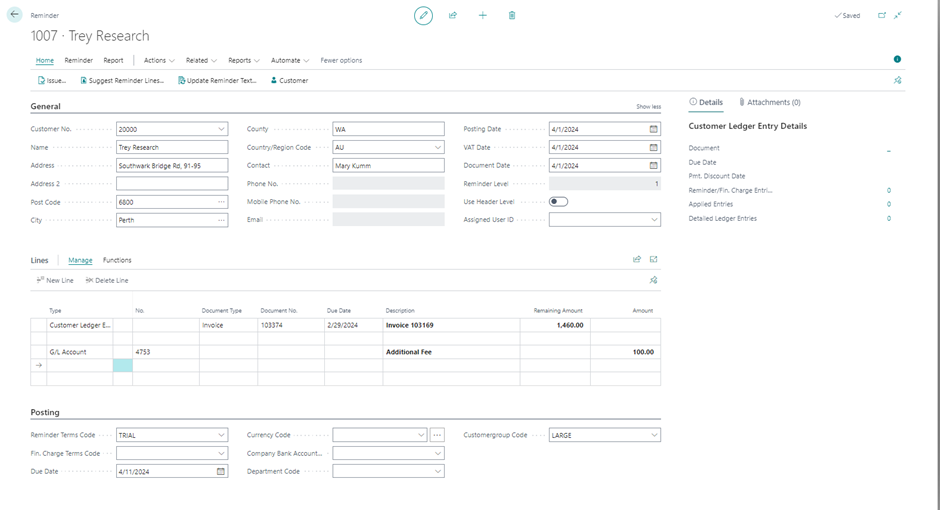This screenshot has width=940, height=510.
Task: Open Due Date calendar picker in Posting
Action: point(221,472)
